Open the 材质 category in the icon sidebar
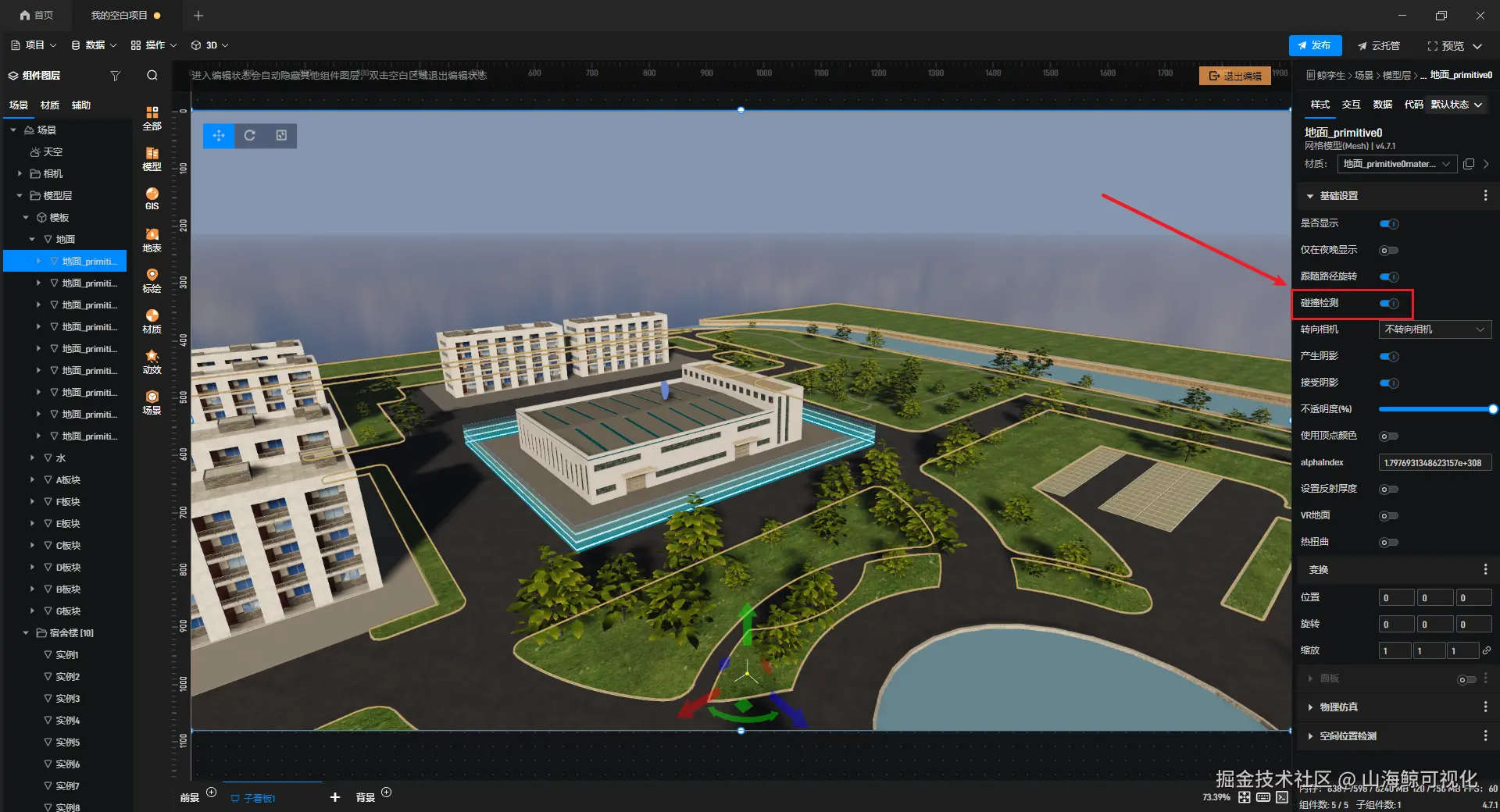This screenshot has width=1500, height=812. pos(152,321)
